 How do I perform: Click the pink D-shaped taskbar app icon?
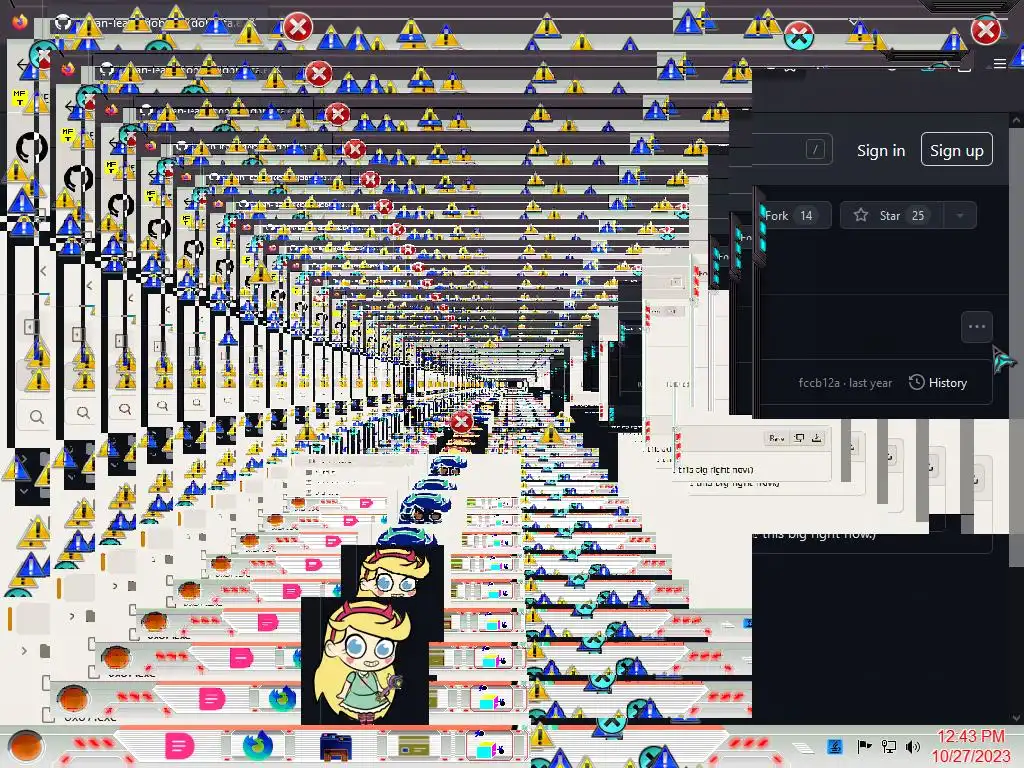point(179,746)
